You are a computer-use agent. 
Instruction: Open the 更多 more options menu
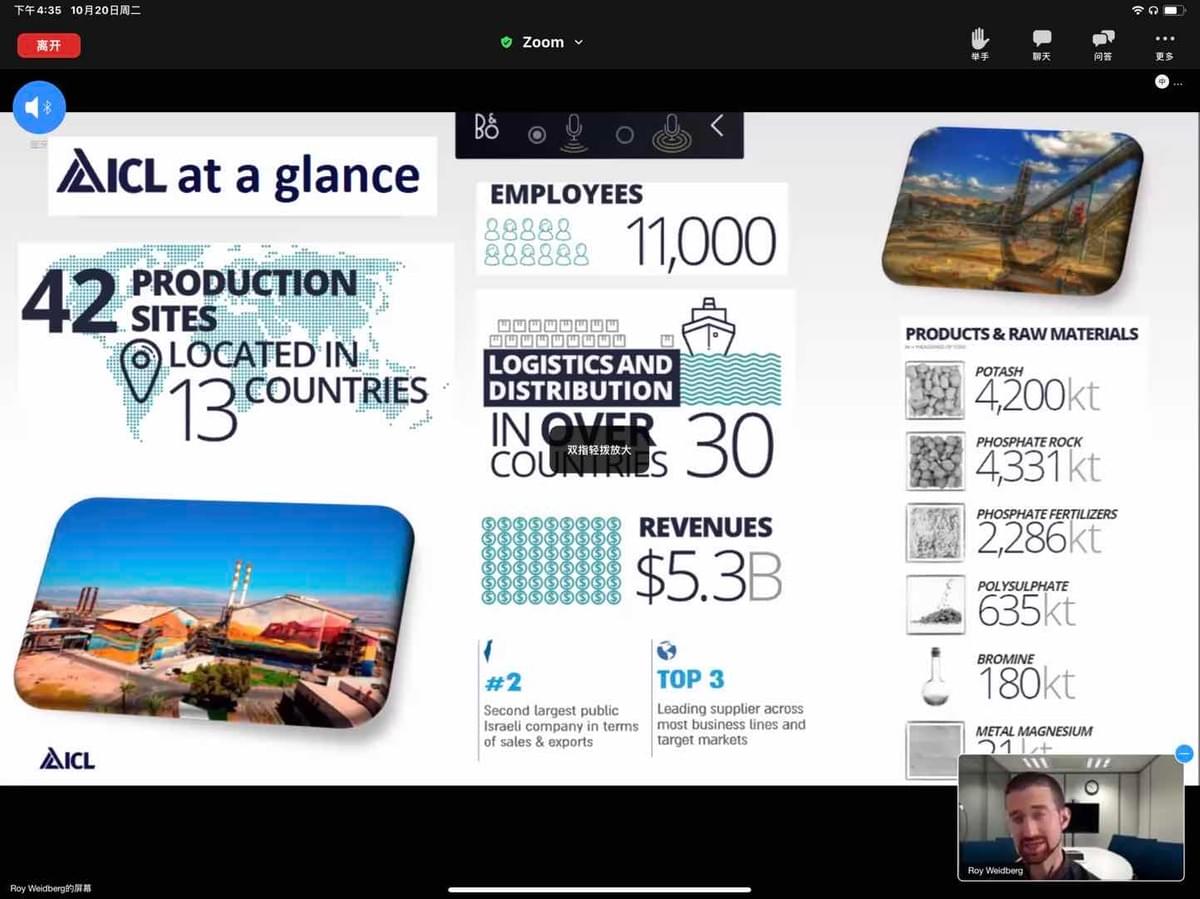1164,45
